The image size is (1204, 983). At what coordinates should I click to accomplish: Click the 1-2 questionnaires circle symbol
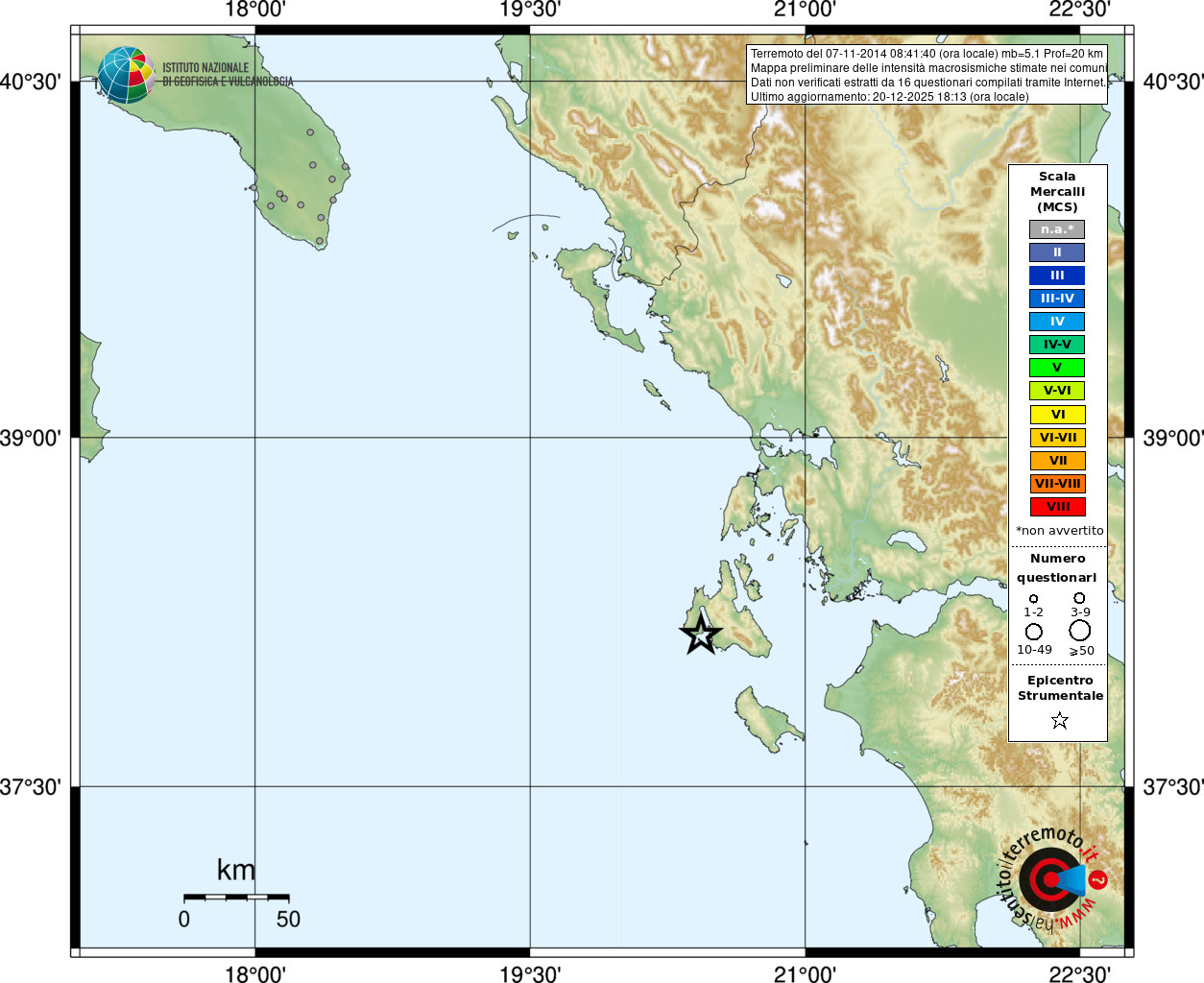tap(1034, 599)
